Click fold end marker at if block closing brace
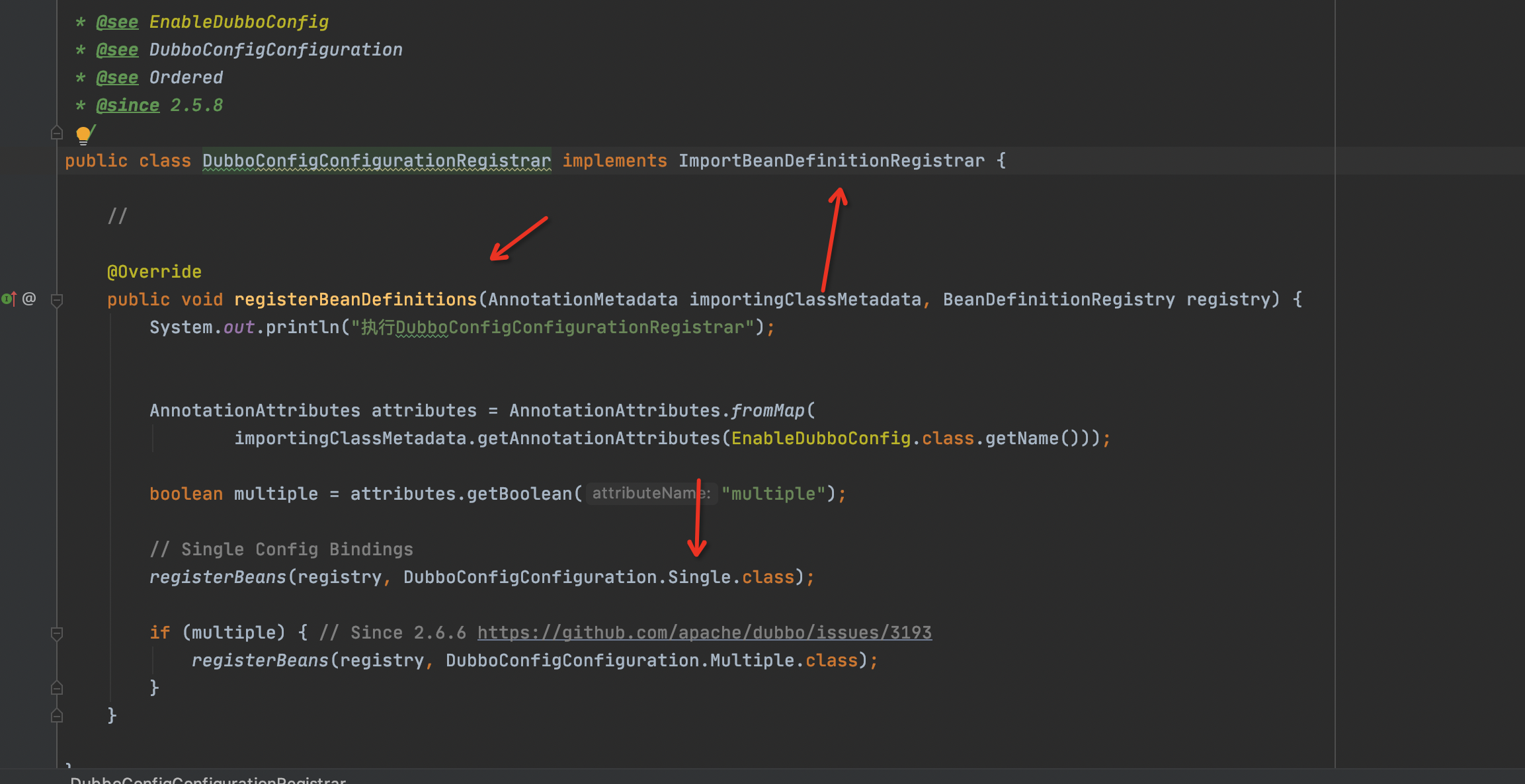 click(x=57, y=687)
